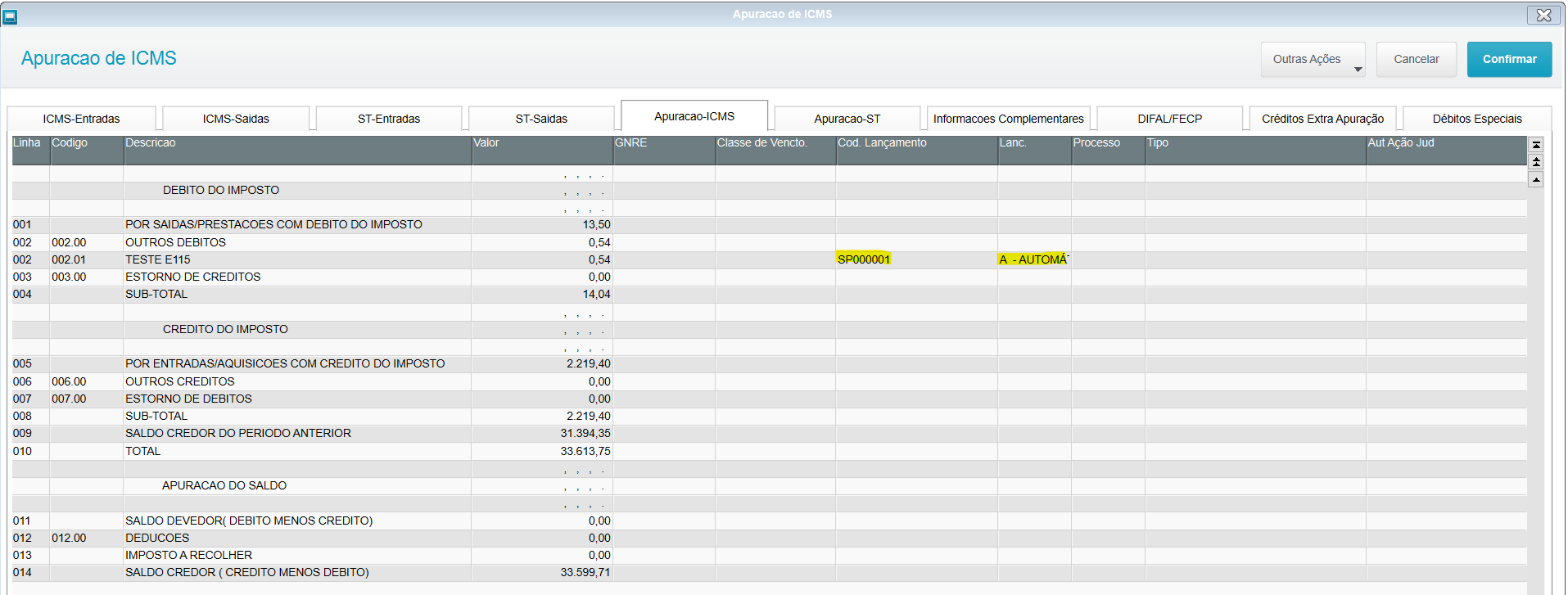This screenshot has height=595, width=1568.
Task: Open the ST-Entradas tab
Action: 389,119
